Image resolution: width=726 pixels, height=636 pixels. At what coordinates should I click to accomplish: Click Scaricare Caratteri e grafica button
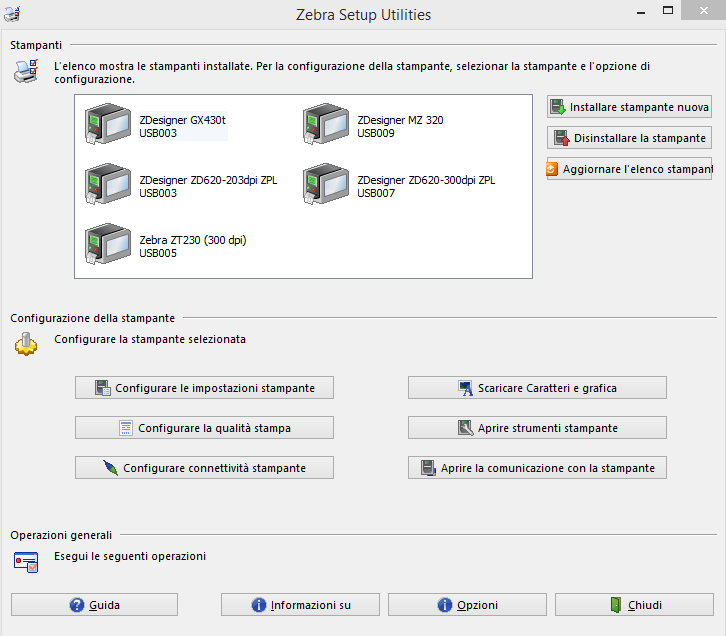[x=537, y=388]
